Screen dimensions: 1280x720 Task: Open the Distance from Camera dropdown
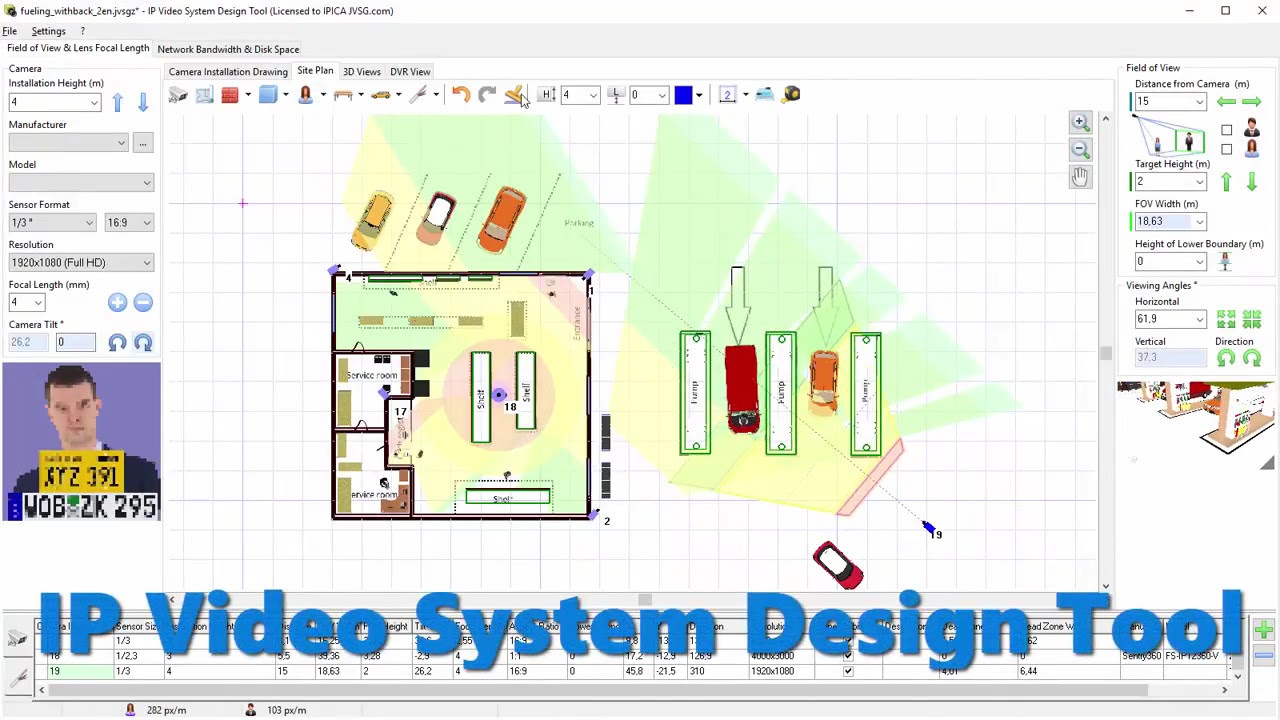coord(1199,102)
